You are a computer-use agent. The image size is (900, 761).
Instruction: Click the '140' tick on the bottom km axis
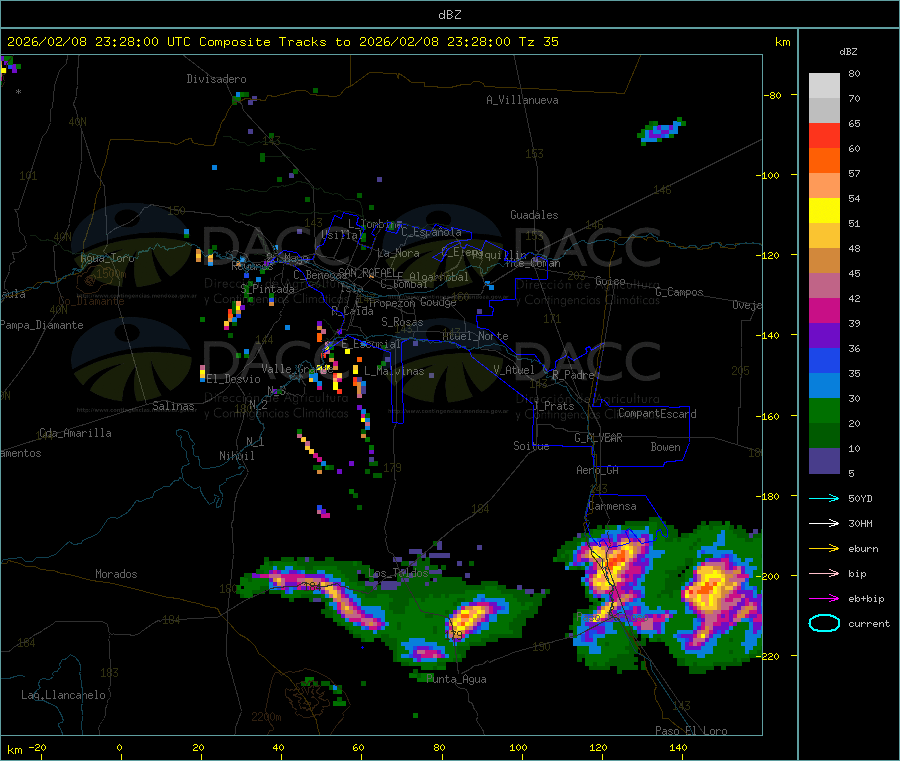678,747
